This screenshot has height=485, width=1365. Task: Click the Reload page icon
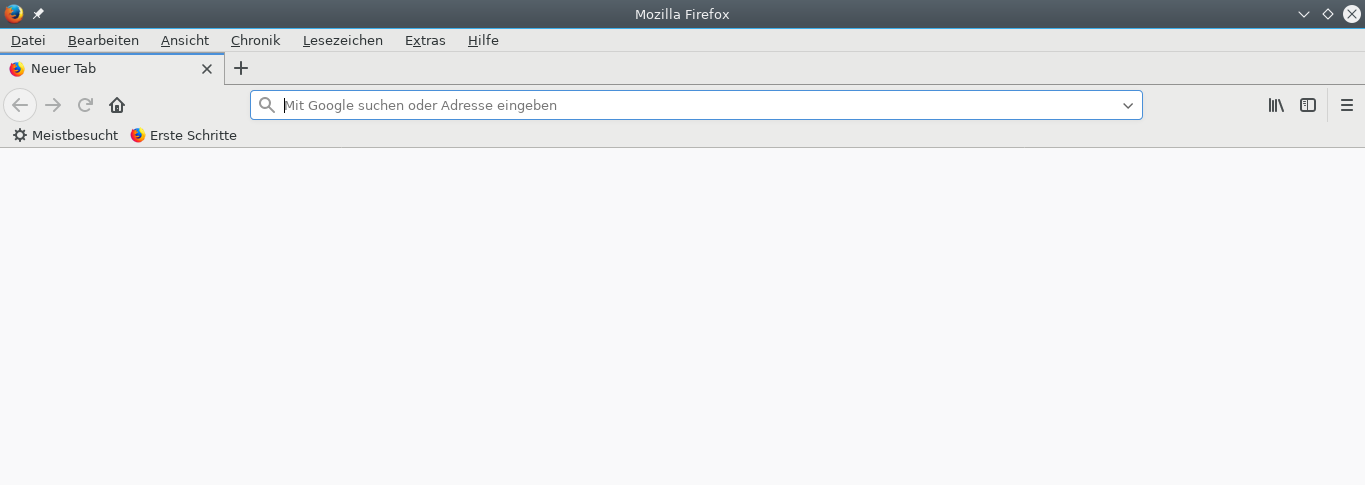coord(86,105)
